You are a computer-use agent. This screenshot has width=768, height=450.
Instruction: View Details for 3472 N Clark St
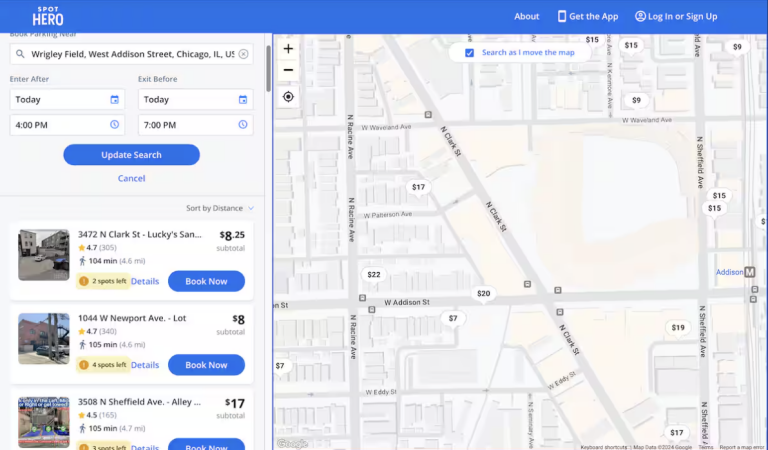point(145,281)
